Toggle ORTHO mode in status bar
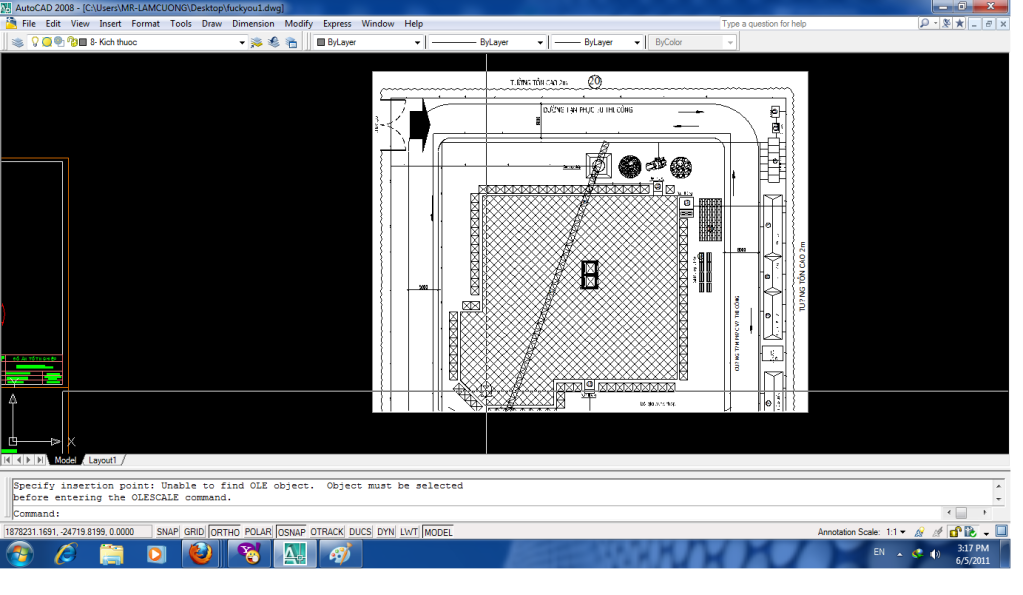This screenshot has height=595, width=1023. pos(225,532)
